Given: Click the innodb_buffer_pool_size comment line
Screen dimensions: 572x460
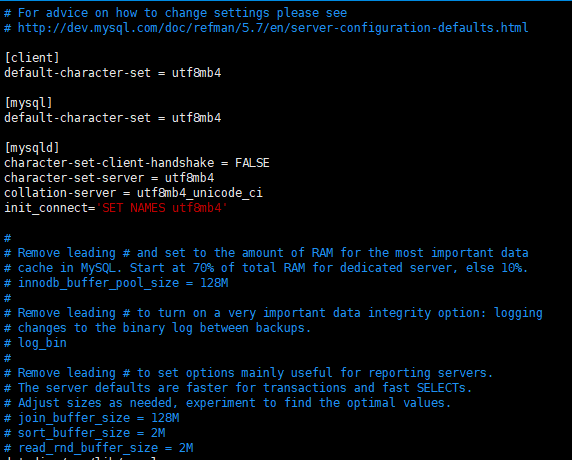Looking at the screenshot, I should (116, 283).
